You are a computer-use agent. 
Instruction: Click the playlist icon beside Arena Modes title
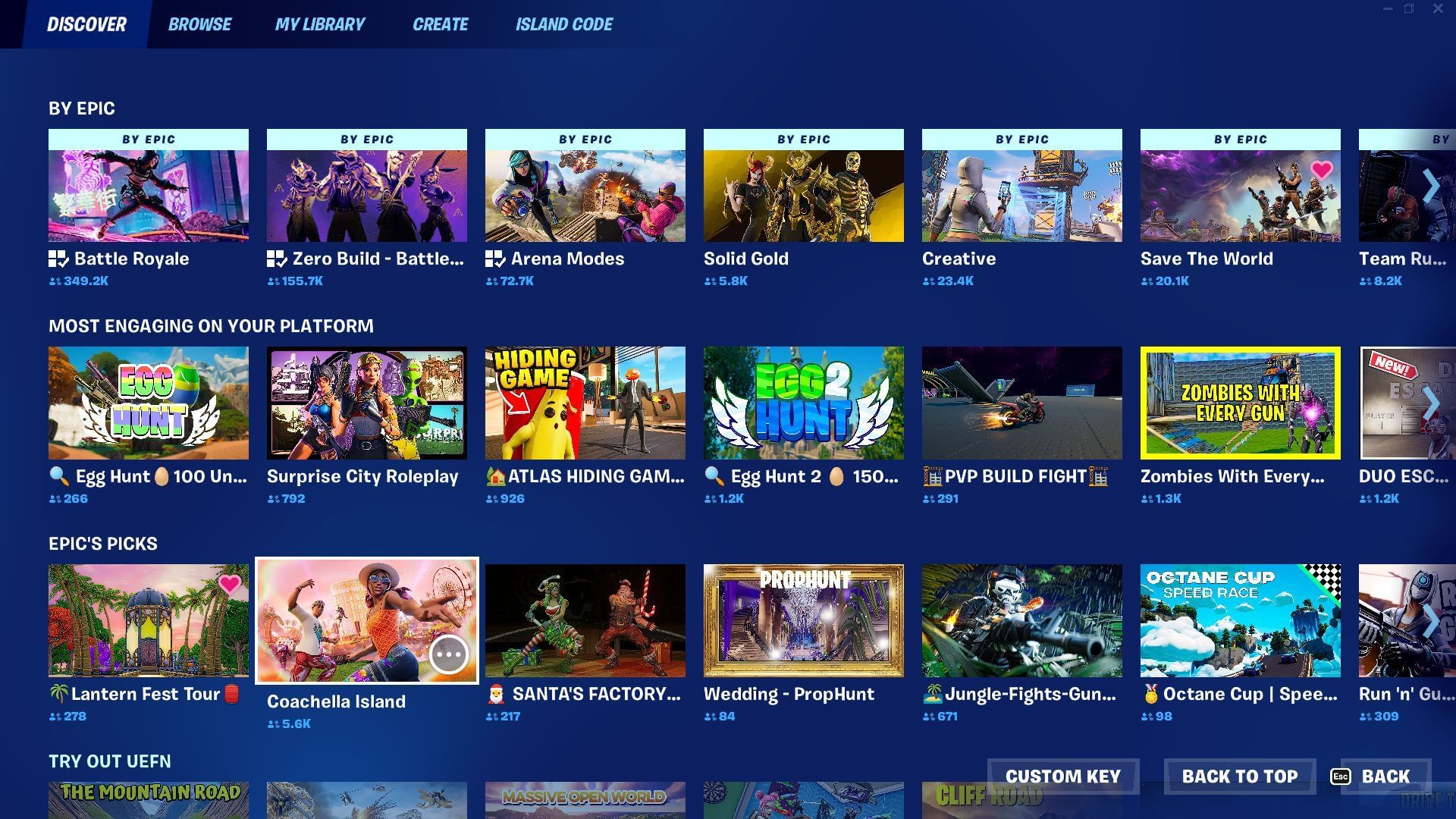point(495,259)
